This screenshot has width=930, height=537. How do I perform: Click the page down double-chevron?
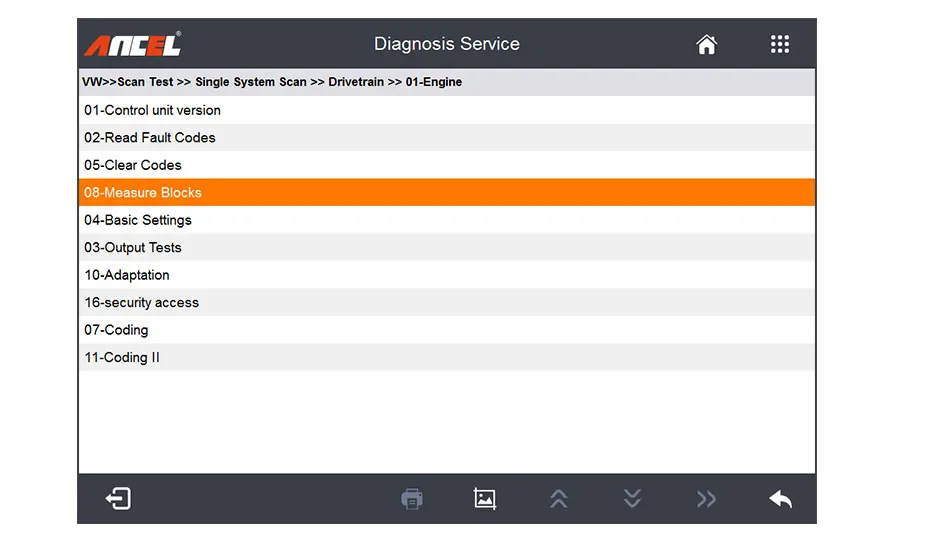point(632,498)
